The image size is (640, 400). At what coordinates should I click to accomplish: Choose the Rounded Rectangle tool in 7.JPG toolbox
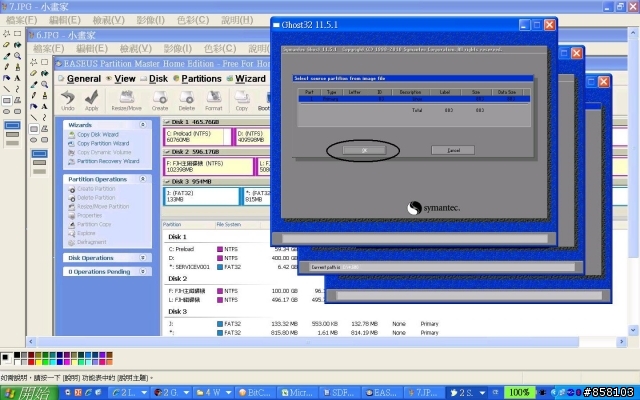[x=18, y=111]
